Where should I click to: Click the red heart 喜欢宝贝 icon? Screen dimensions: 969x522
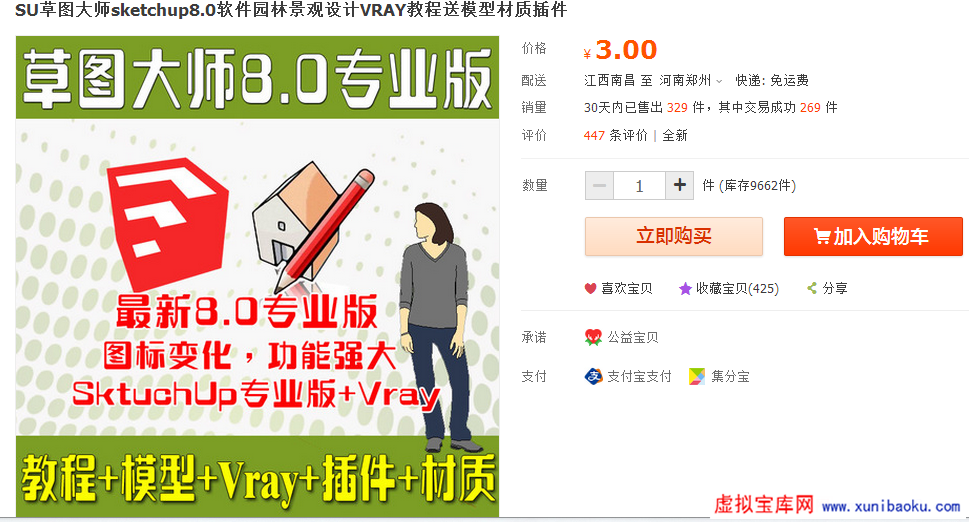tap(590, 288)
